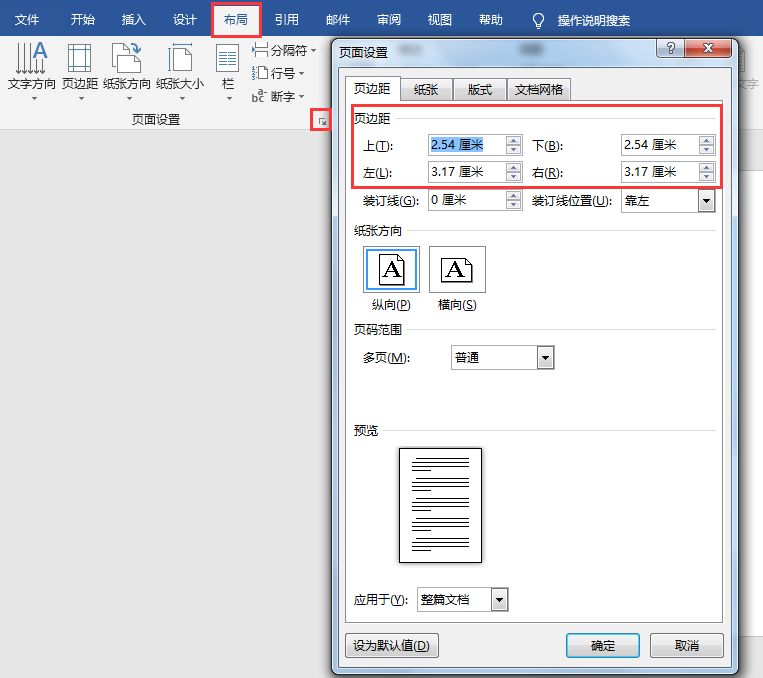This screenshot has height=678, width=763.
Task: Select the 版式 dialog tab
Action: (480, 90)
